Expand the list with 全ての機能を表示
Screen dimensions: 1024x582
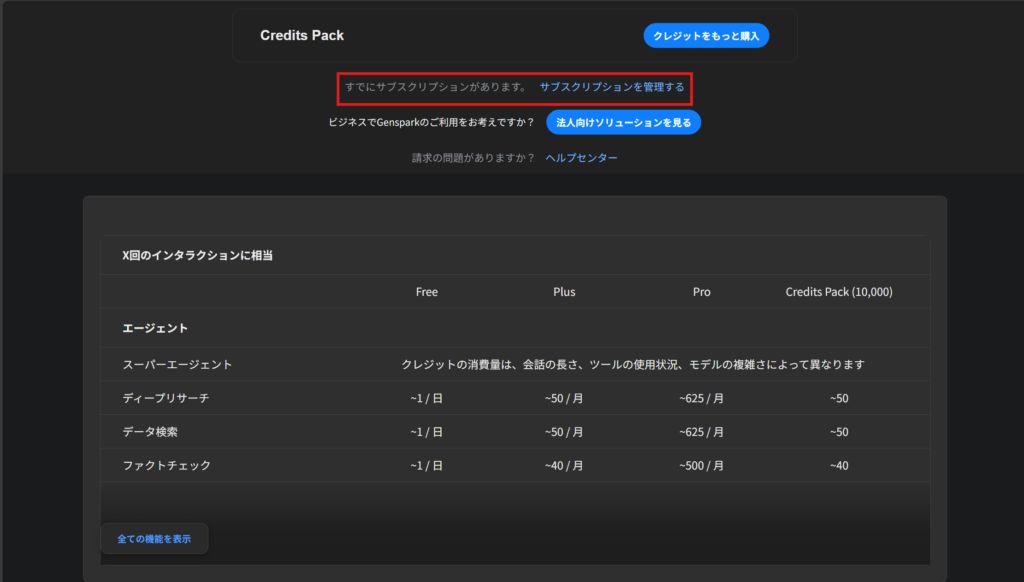pyautogui.click(x=154, y=539)
